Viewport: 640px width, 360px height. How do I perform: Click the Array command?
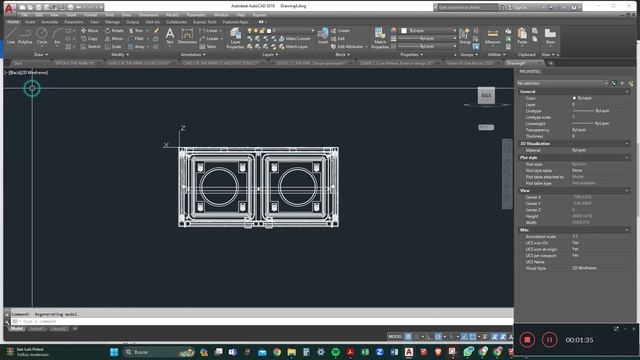[136, 47]
